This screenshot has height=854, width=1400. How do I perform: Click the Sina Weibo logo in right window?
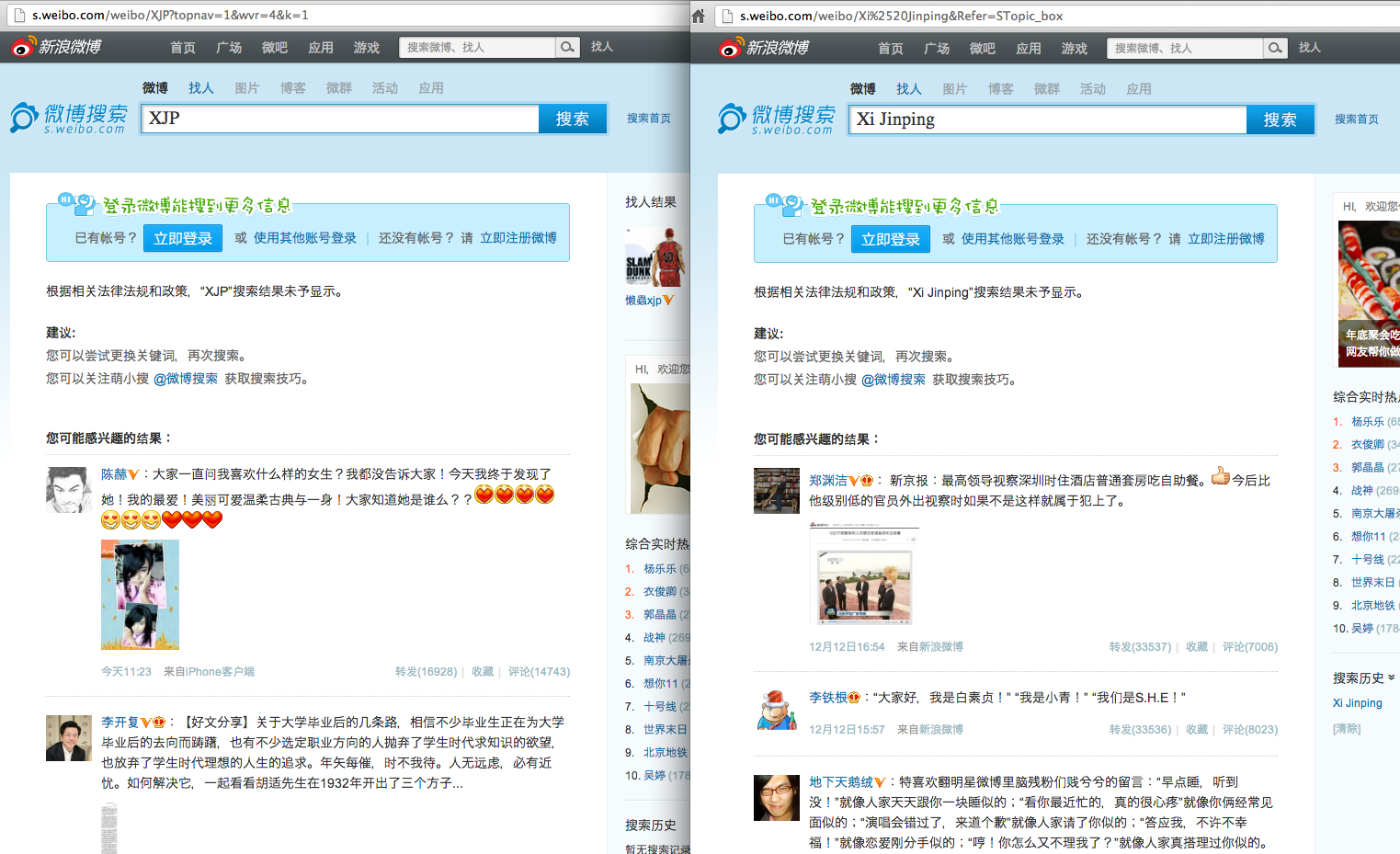764,48
